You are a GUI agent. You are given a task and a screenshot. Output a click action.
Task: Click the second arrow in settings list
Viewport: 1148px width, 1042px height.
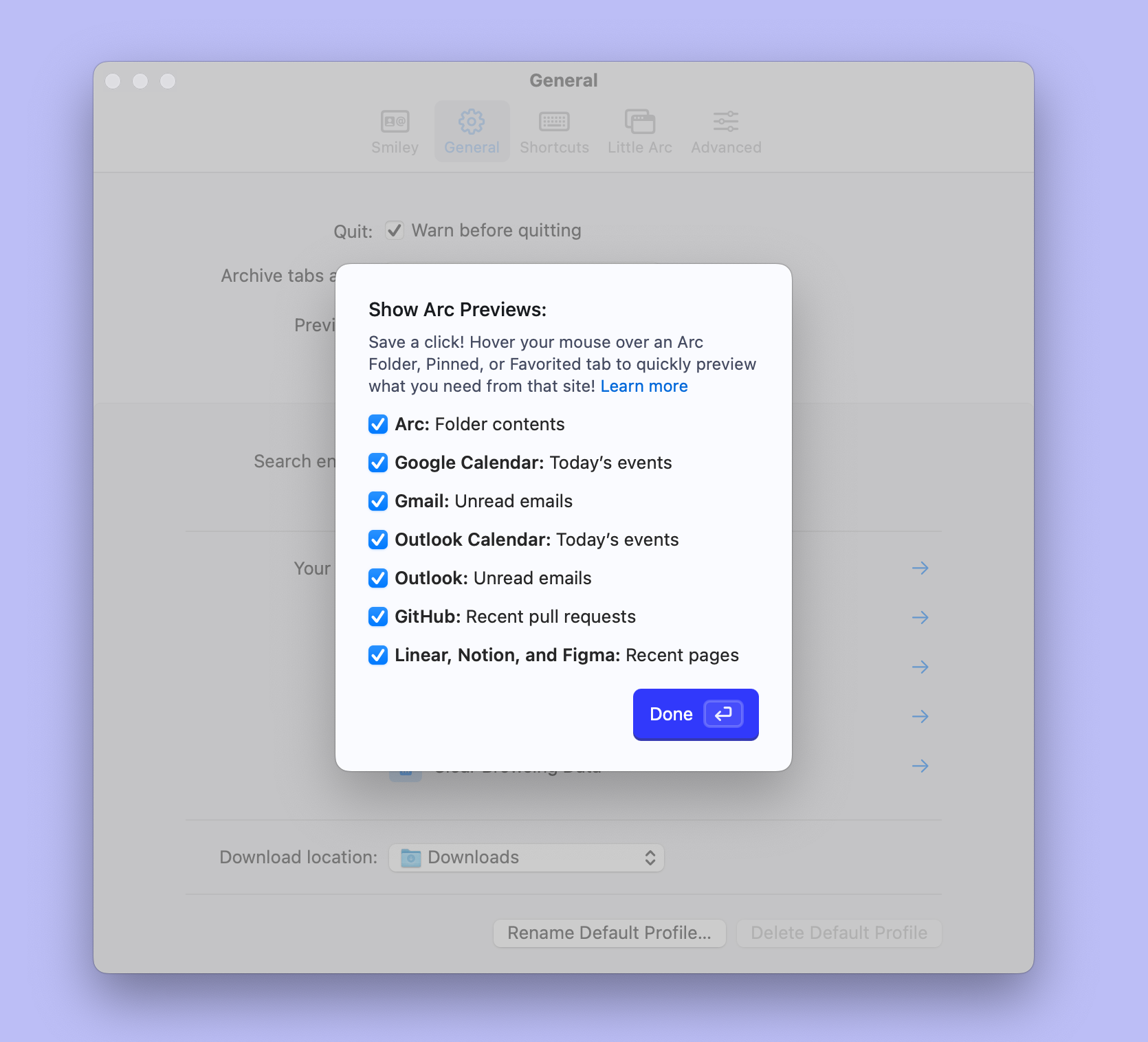click(x=920, y=617)
